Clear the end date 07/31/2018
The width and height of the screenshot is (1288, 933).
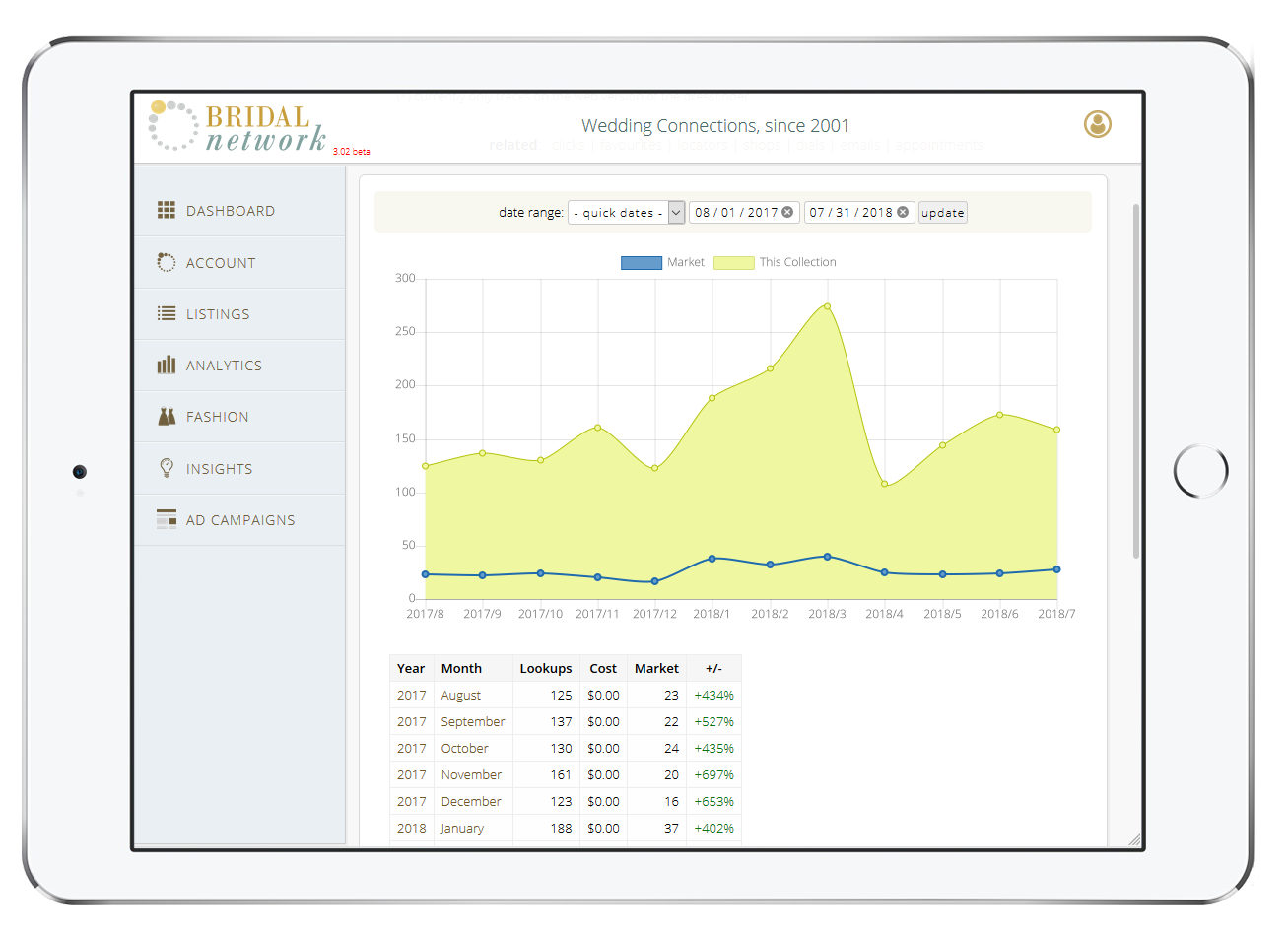[903, 212]
